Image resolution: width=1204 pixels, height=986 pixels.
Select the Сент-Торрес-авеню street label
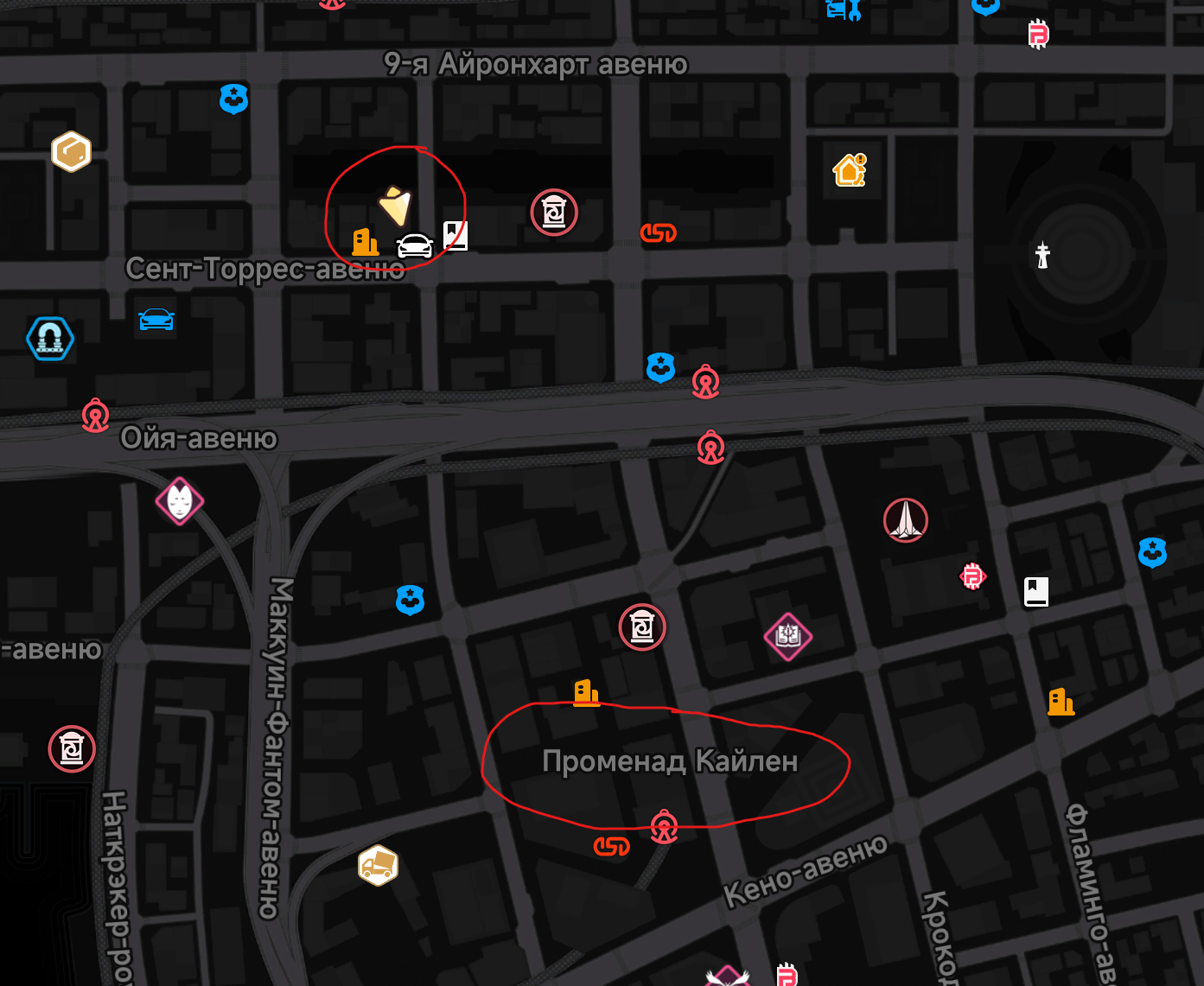(265, 269)
